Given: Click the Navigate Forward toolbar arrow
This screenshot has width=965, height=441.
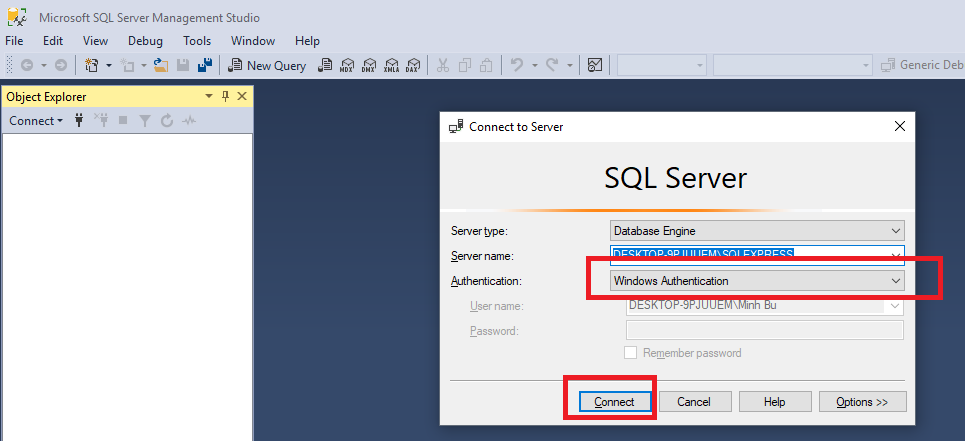Looking at the screenshot, I should tap(60, 65).
